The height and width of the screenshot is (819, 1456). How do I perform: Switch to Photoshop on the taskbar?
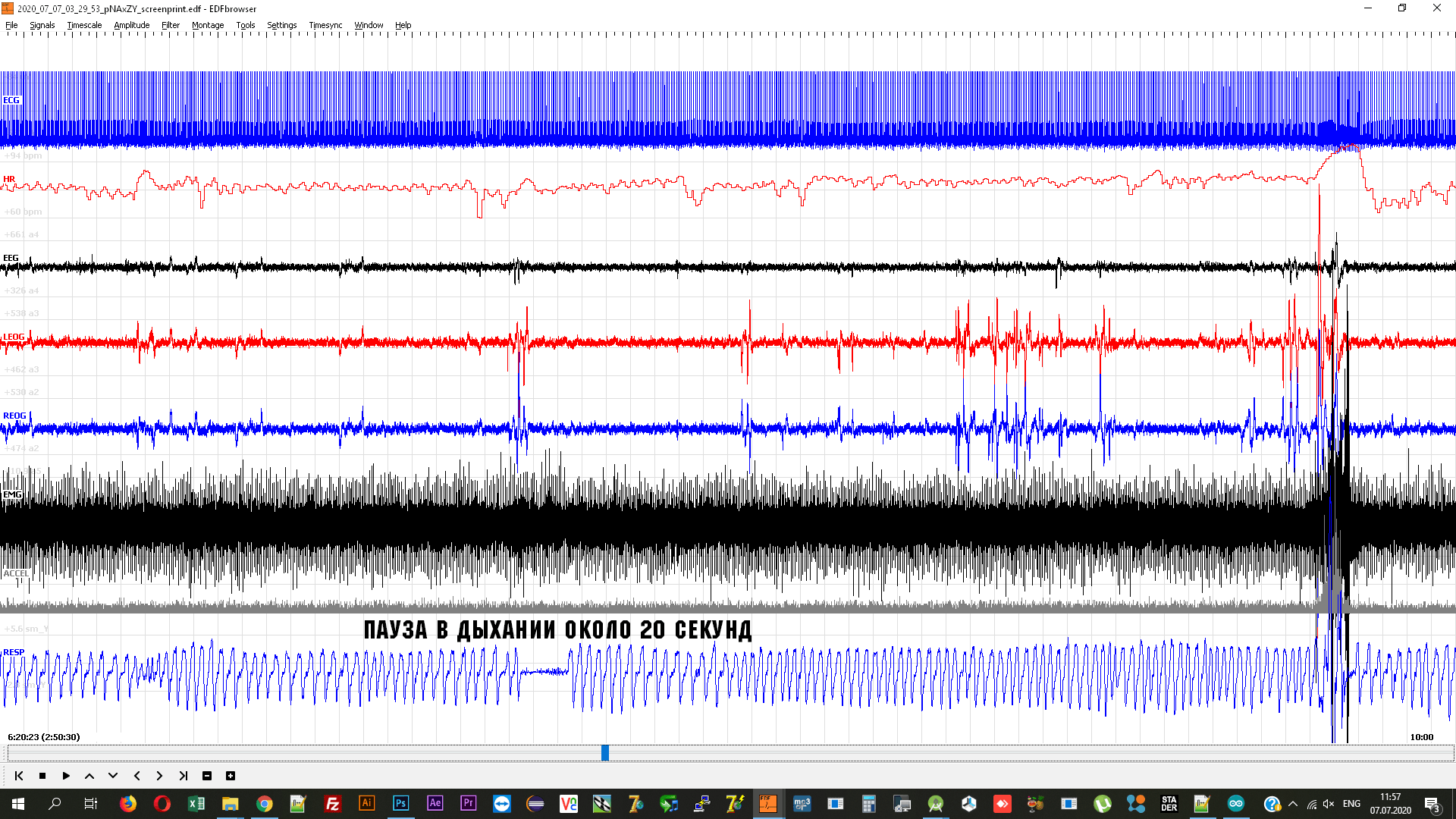click(400, 804)
